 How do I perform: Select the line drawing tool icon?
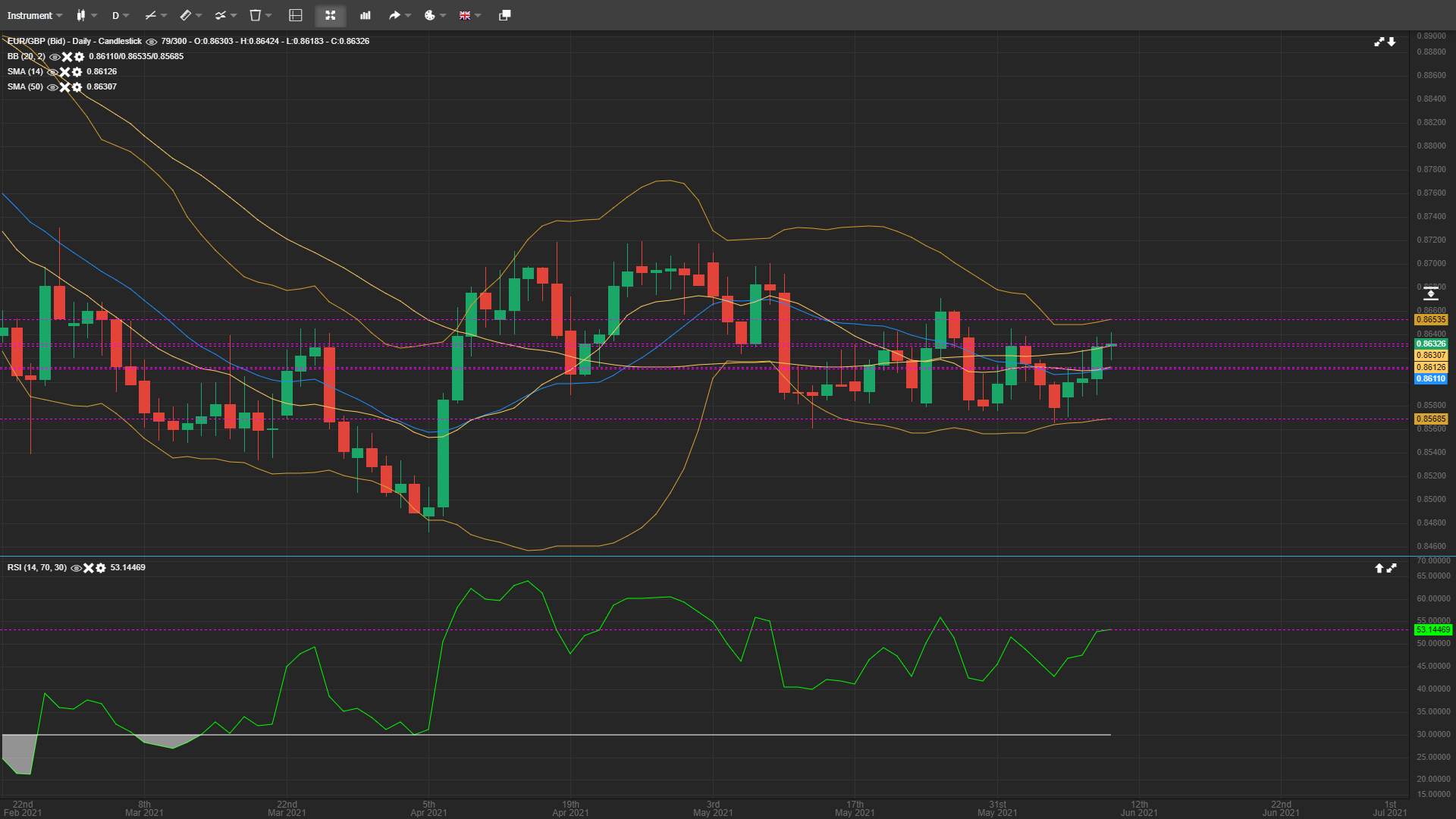[150, 15]
